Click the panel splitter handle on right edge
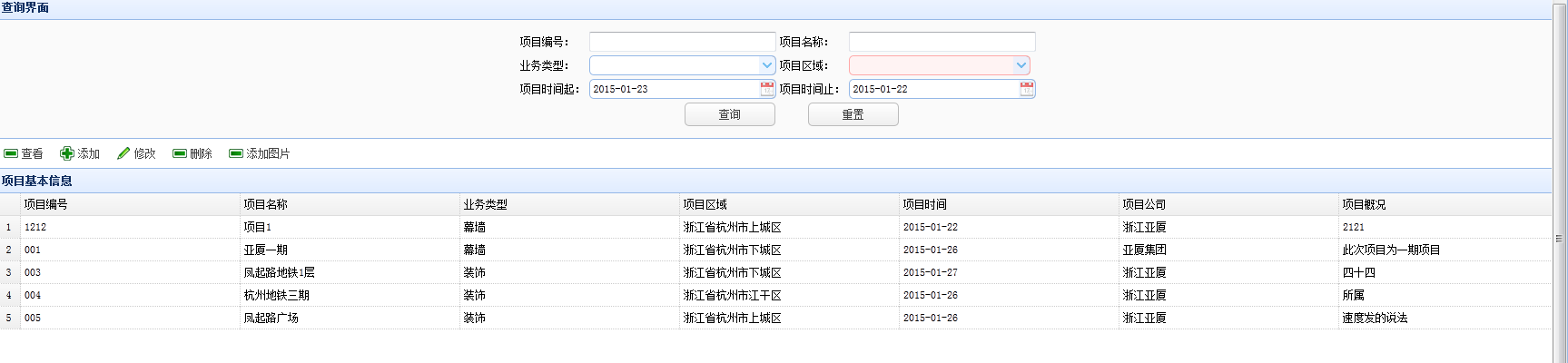This screenshot has height=363, width=1568. 1559,239
